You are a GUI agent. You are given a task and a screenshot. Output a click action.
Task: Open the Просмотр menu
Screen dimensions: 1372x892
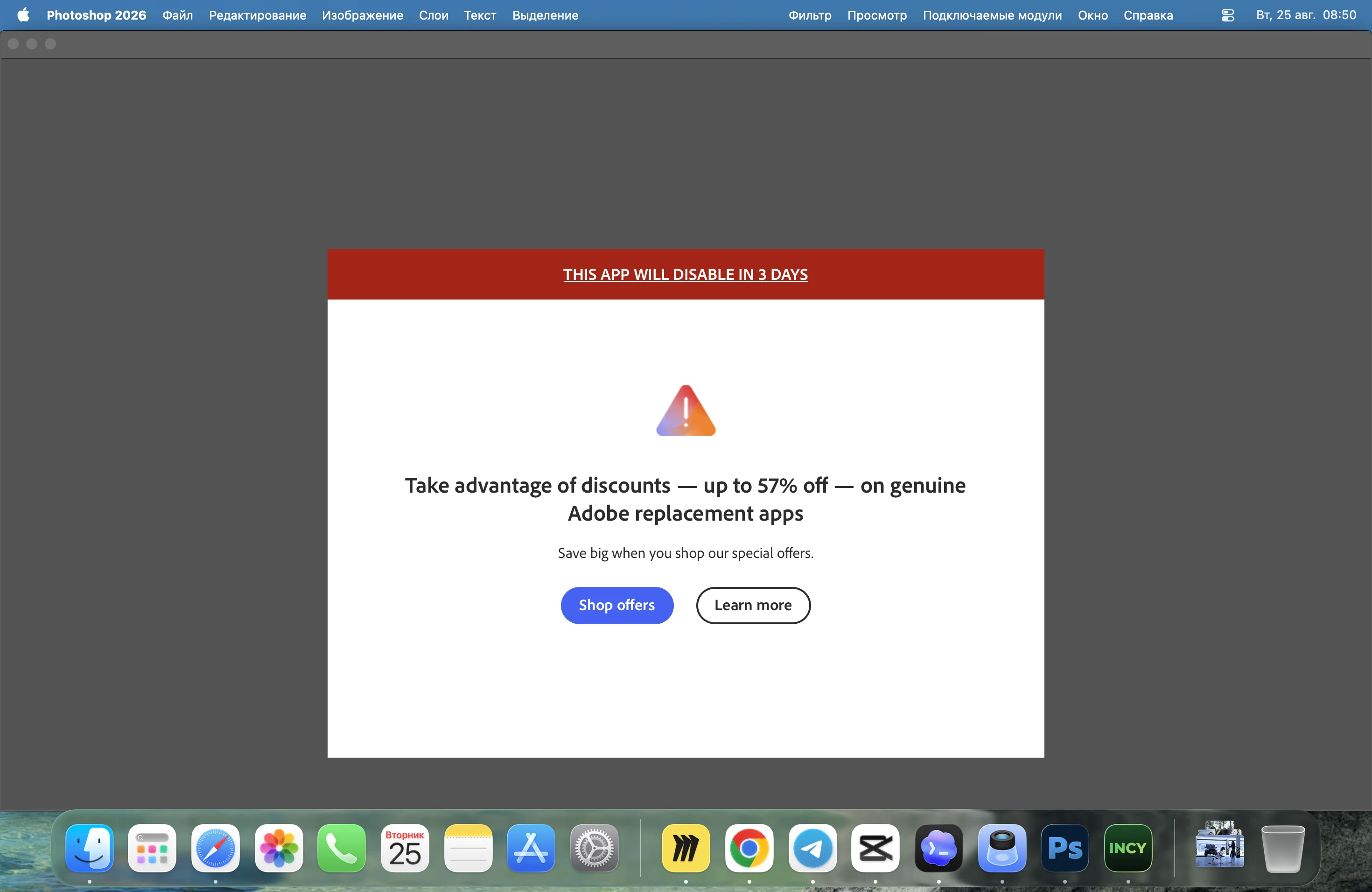tap(877, 15)
